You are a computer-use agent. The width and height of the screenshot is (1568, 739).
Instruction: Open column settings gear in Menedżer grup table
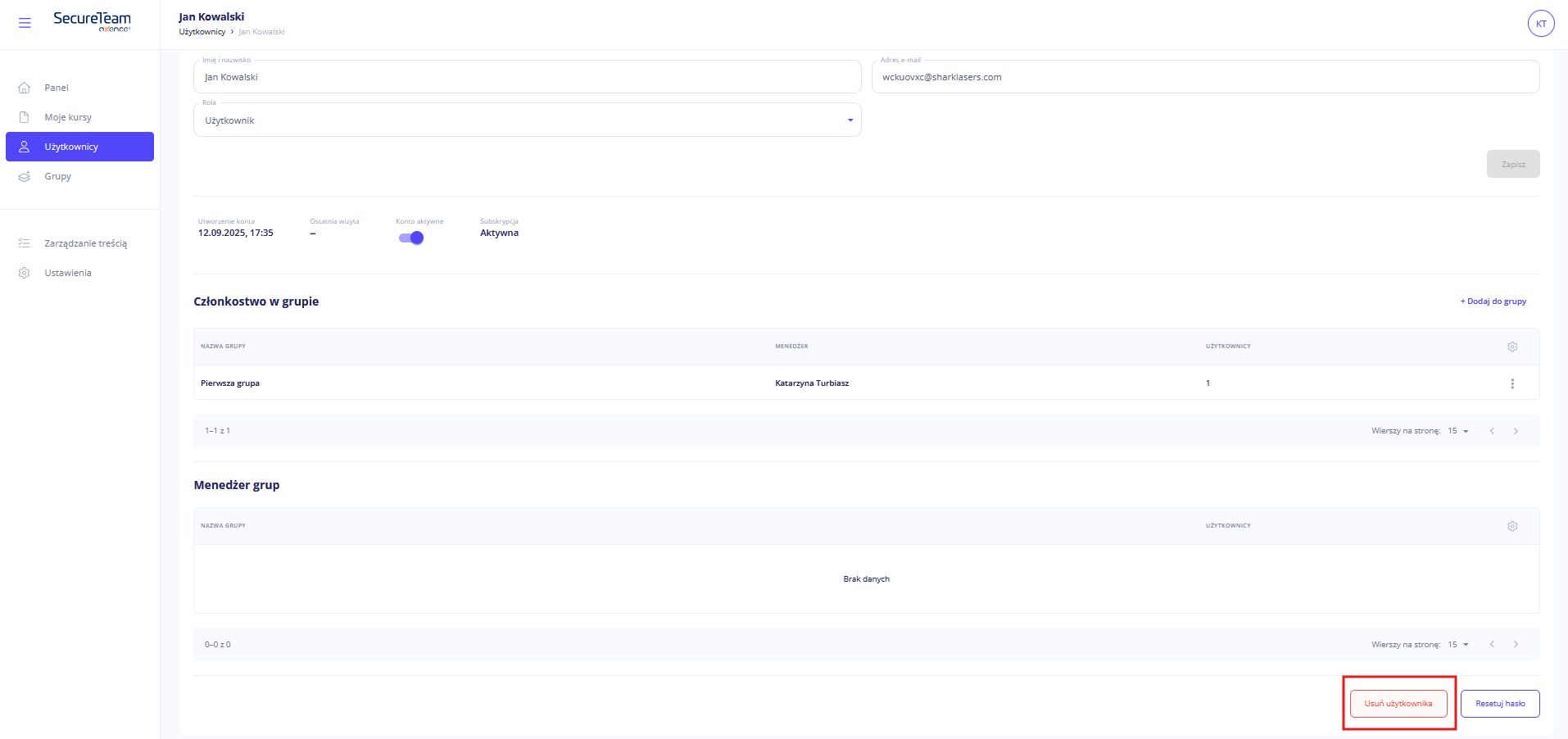(1512, 526)
